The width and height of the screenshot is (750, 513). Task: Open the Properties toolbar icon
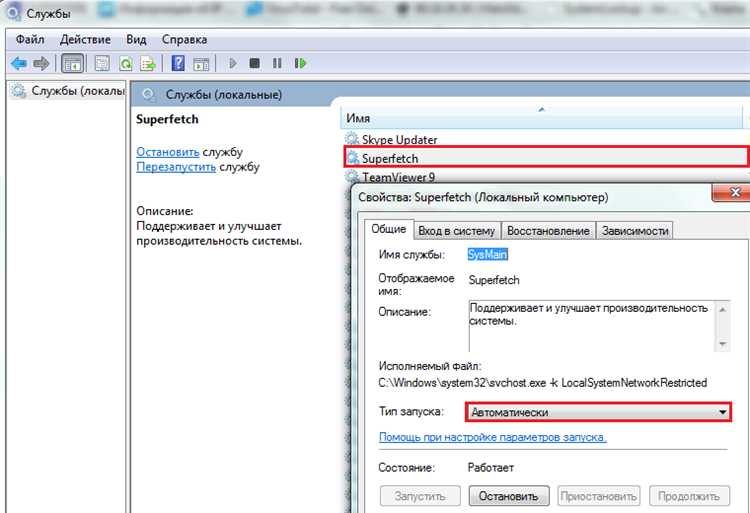[x=102, y=64]
